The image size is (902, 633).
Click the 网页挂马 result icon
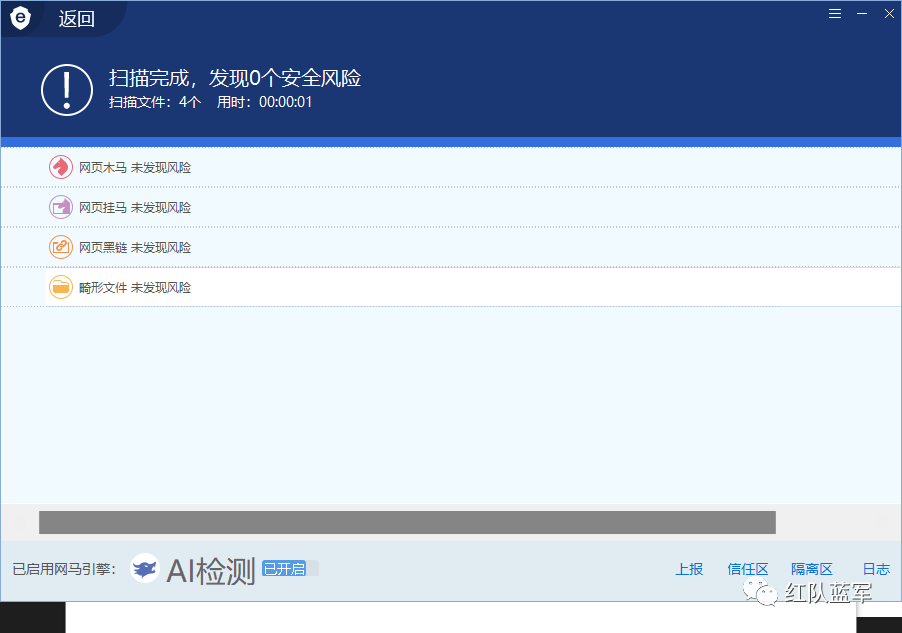(60, 207)
